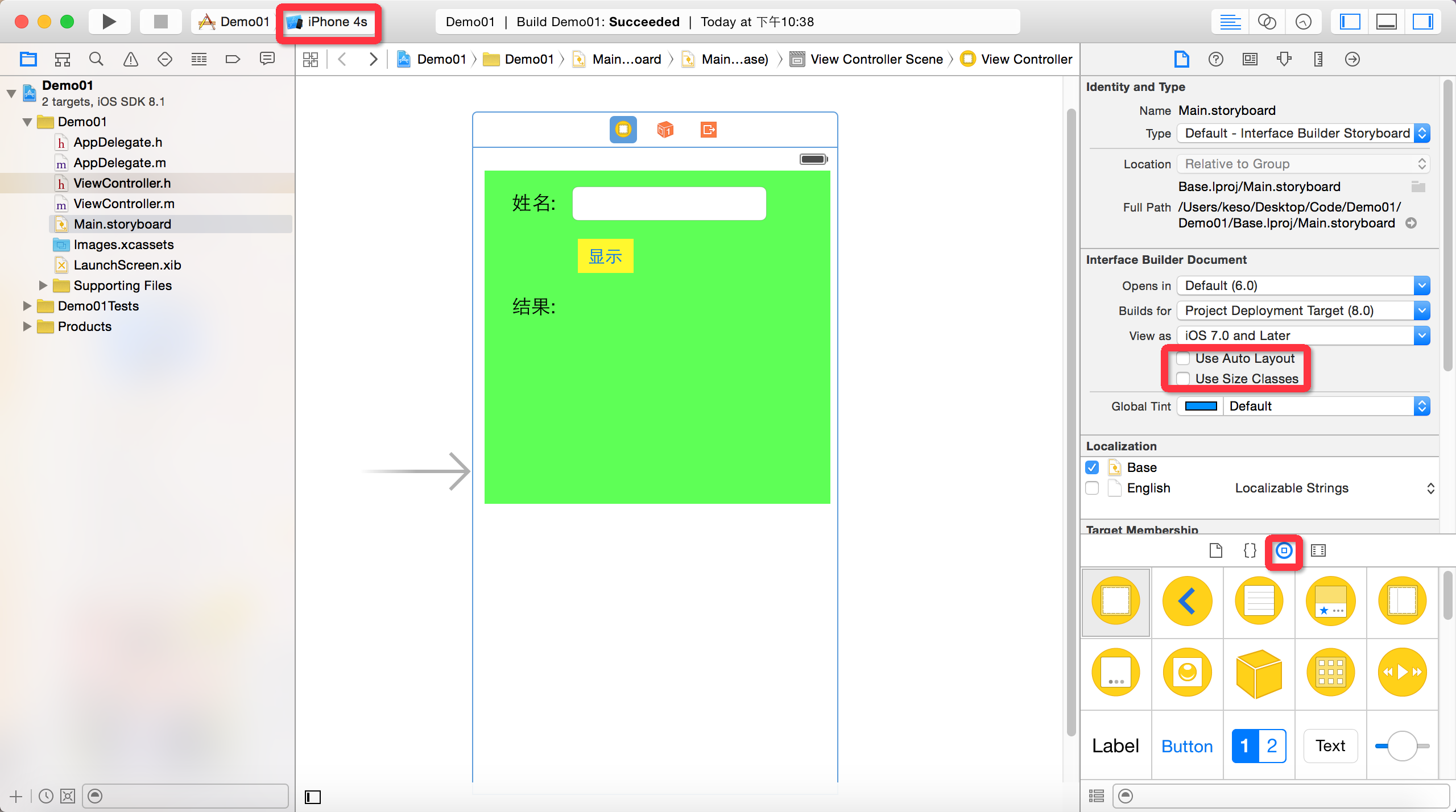
Task: Select the Exit icon in scene dock
Action: [709, 130]
